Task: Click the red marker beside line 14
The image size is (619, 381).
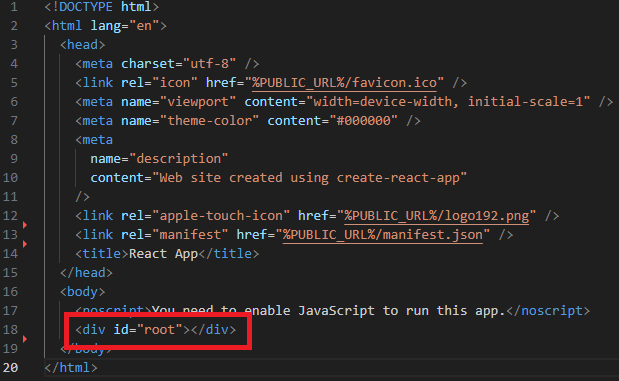Action: [25, 244]
